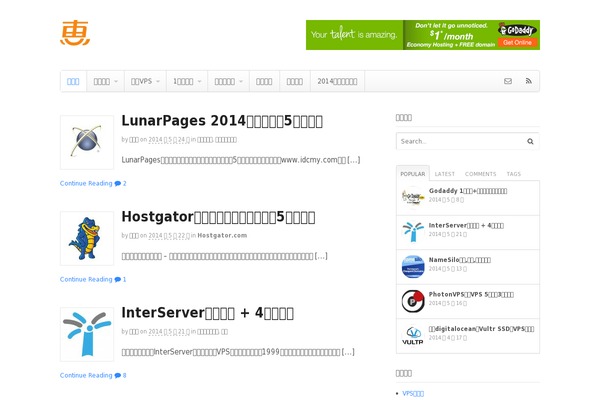Screen dimensions: 600x400
Task: Continue Reading the InterServer post
Action: pyautogui.click(x=86, y=376)
